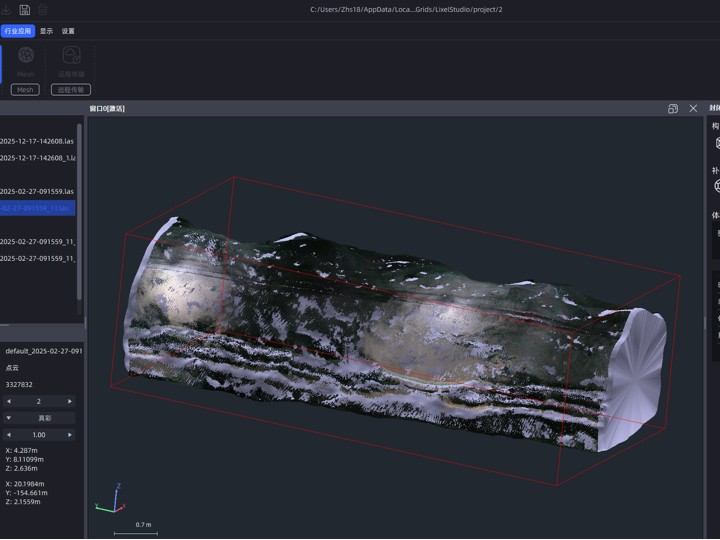The height and width of the screenshot is (540, 720).
Task: Decrease point size value 2 with left arrow
Action: coord(9,401)
